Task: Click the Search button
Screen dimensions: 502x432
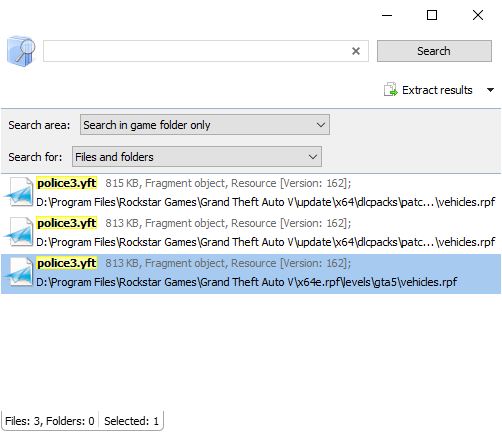Action: [x=434, y=51]
